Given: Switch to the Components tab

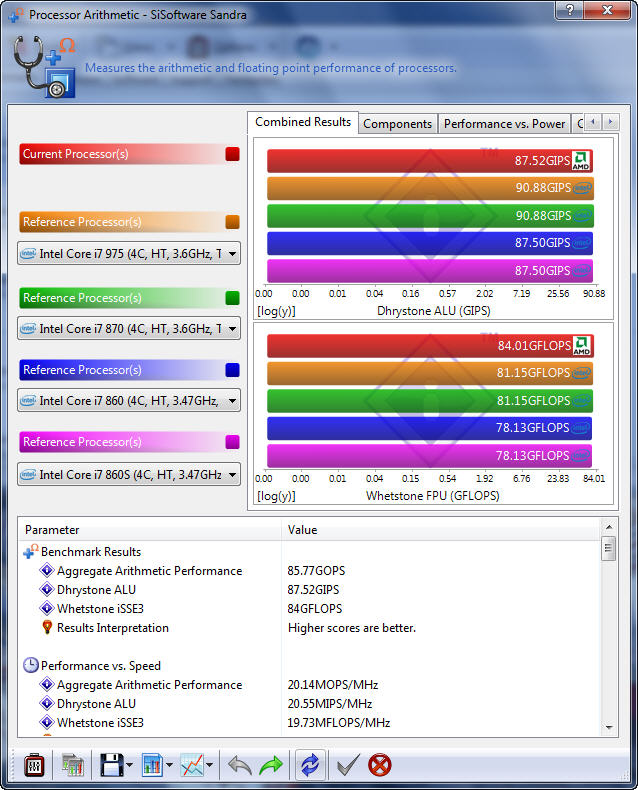Looking at the screenshot, I should 398,124.
